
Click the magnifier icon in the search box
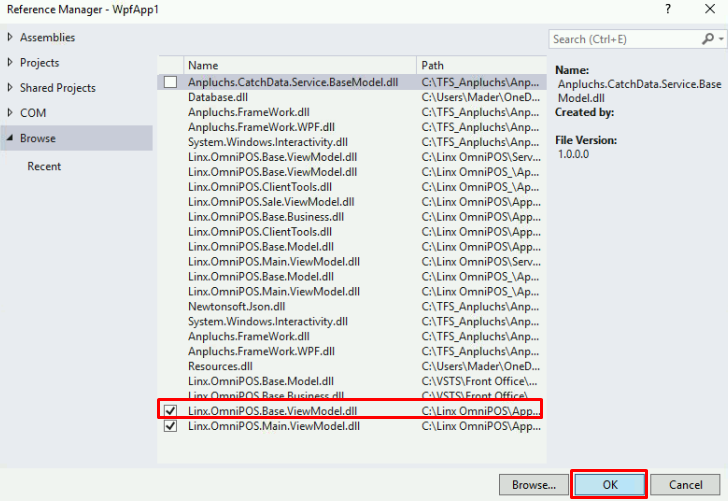click(x=708, y=39)
